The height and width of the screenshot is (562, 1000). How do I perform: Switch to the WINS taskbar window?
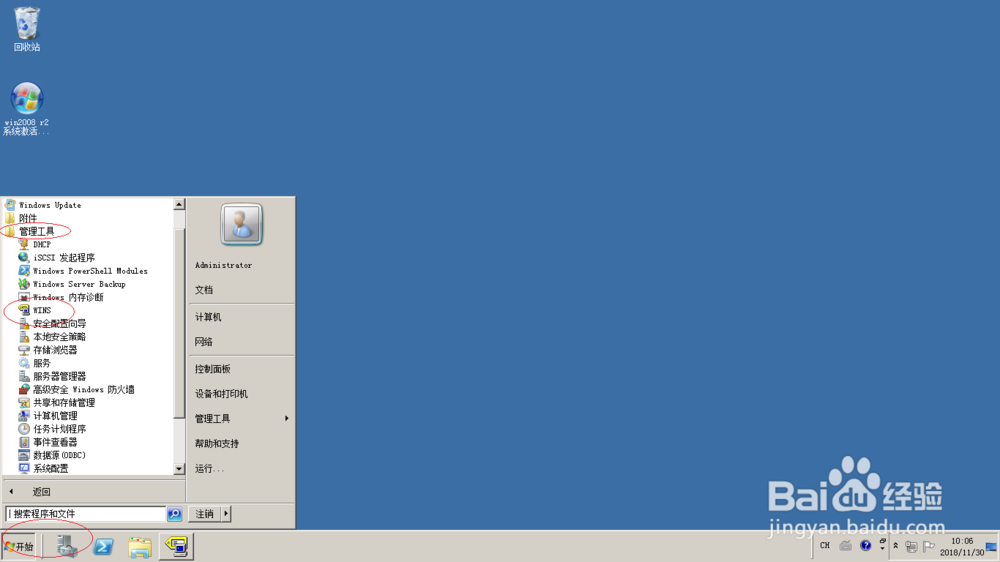(176, 546)
